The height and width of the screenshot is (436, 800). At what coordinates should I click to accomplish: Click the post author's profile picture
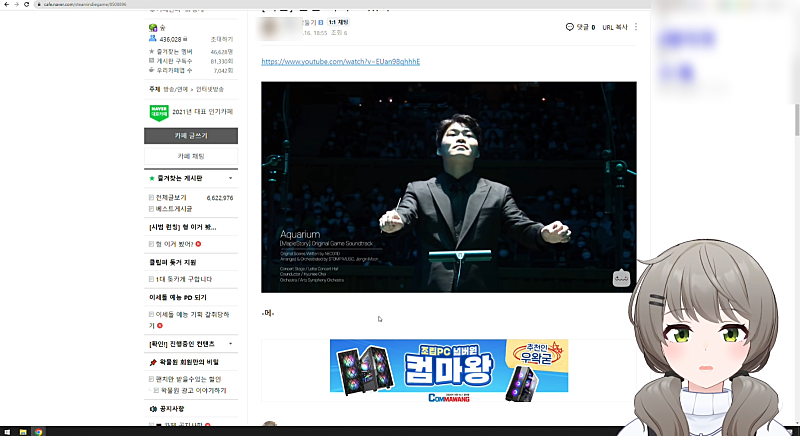pyautogui.click(x=270, y=28)
